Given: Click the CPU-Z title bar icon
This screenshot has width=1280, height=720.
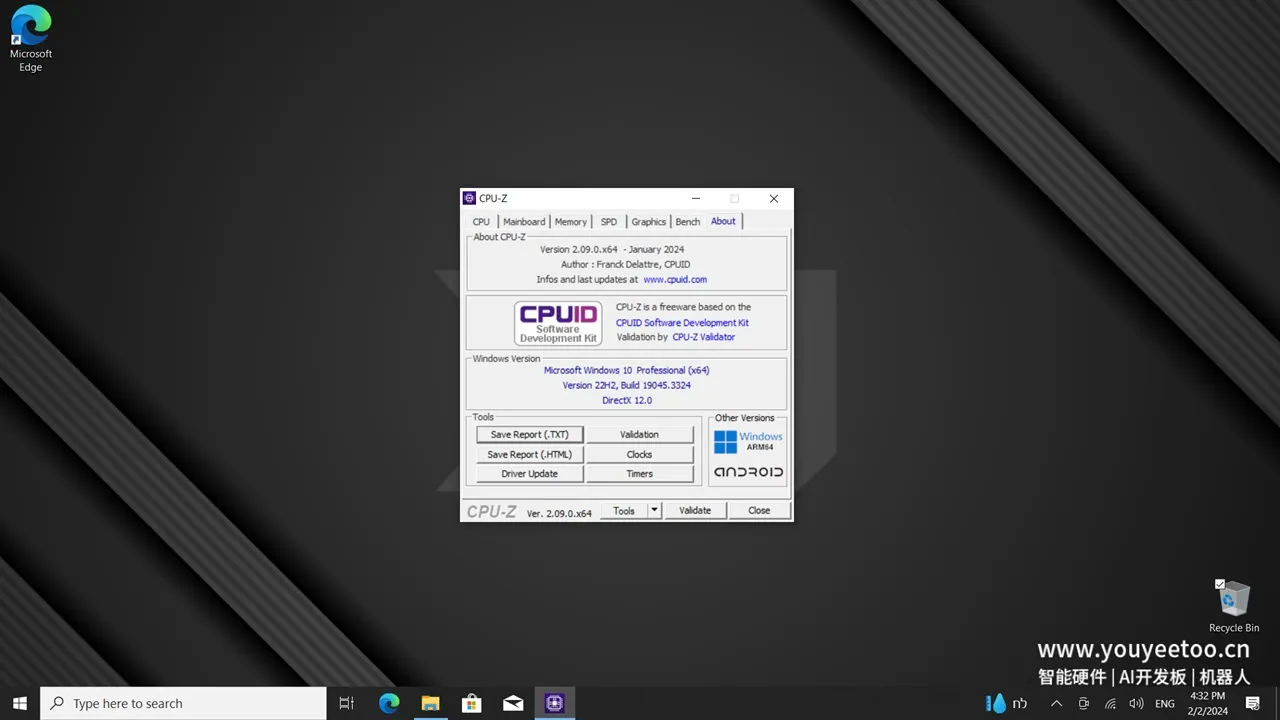Looking at the screenshot, I should pyautogui.click(x=471, y=198).
